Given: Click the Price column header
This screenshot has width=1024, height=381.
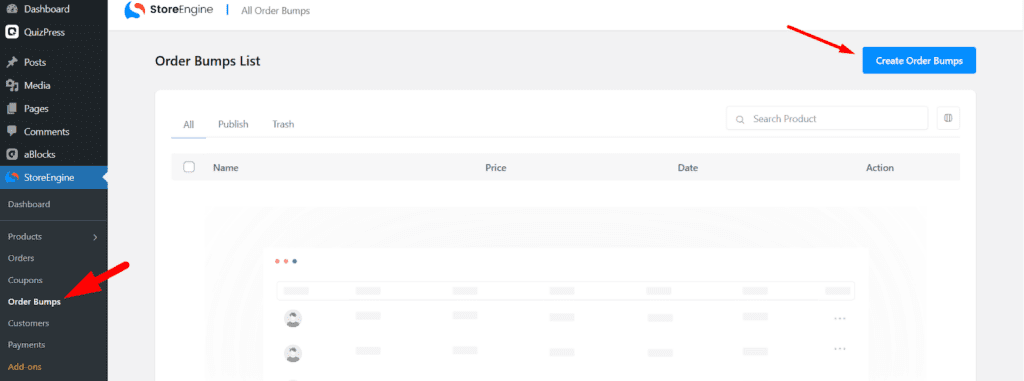Looking at the screenshot, I should pos(496,167).
